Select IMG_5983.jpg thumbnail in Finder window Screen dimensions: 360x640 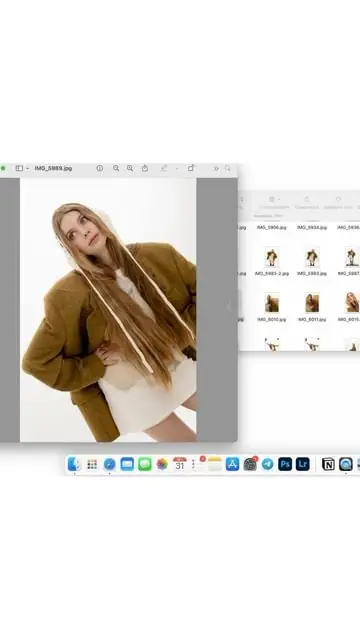[x=312, y=257]
